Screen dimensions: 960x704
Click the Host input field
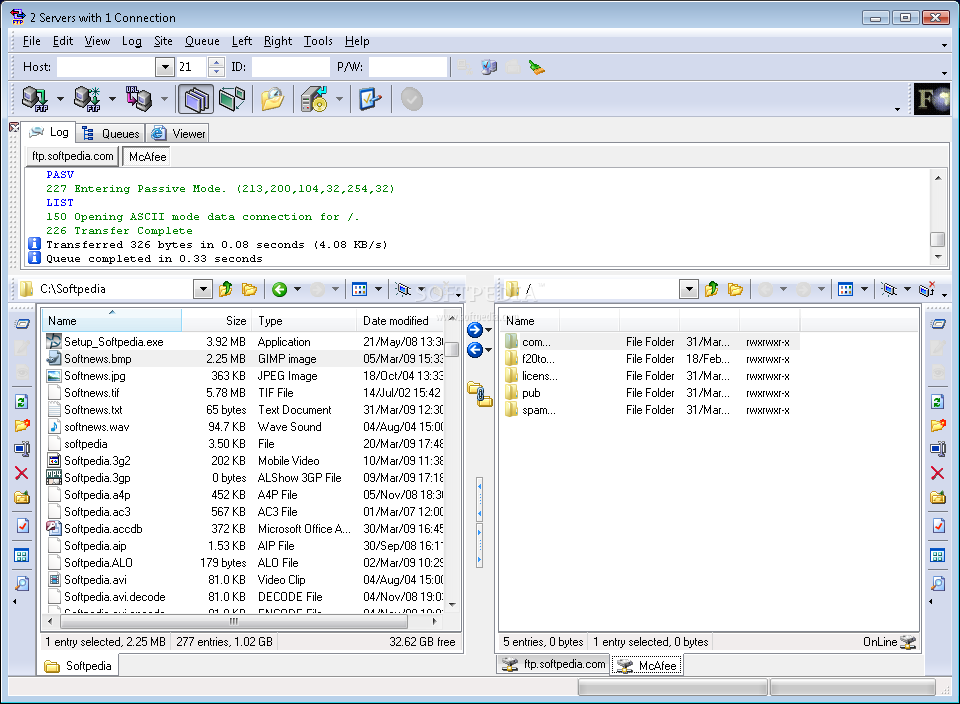click(x=106, y=67)
